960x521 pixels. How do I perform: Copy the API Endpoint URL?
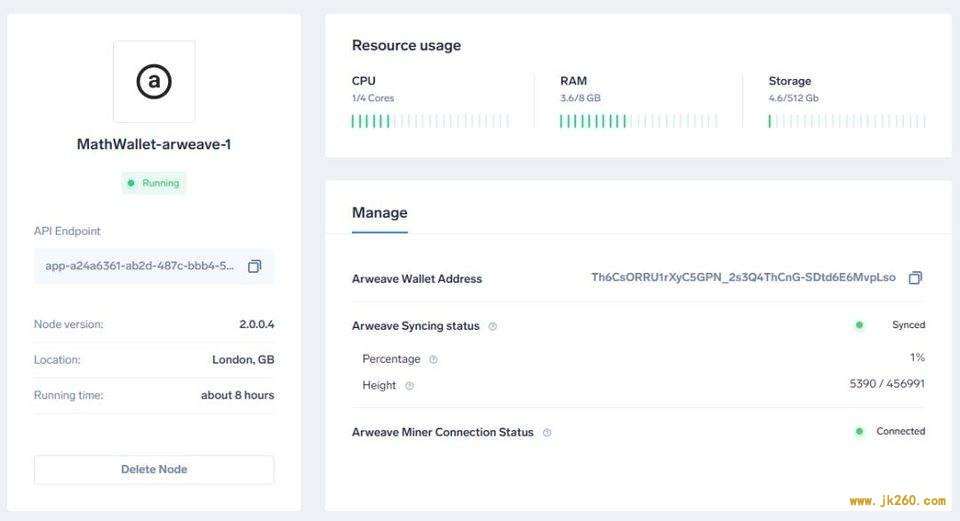point(254,266)
